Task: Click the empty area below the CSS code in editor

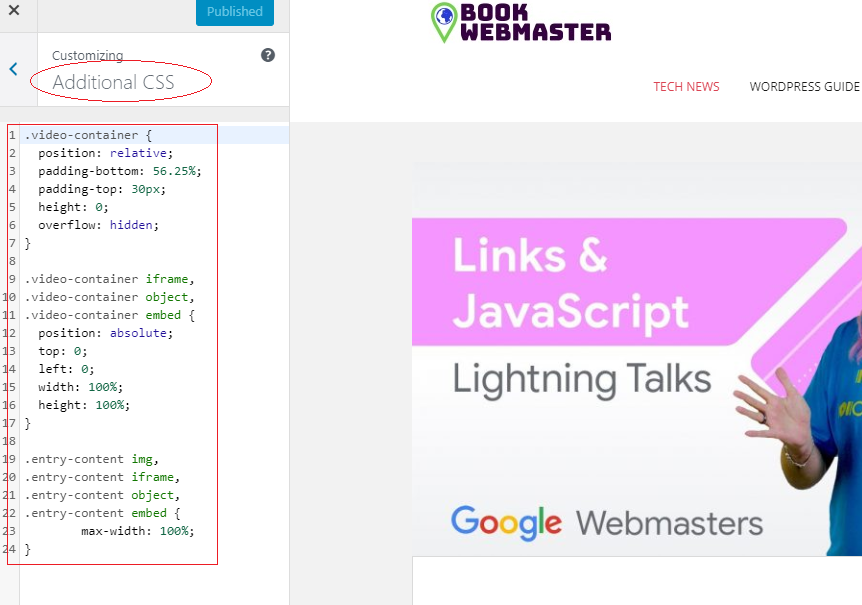Action: (x=154, y=584)
